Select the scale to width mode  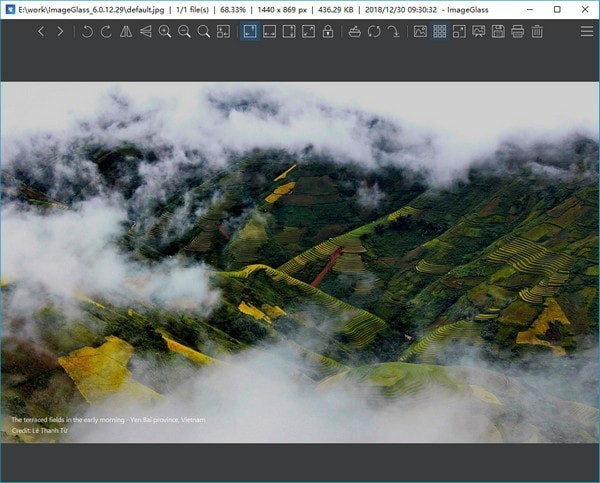(269, 32)
